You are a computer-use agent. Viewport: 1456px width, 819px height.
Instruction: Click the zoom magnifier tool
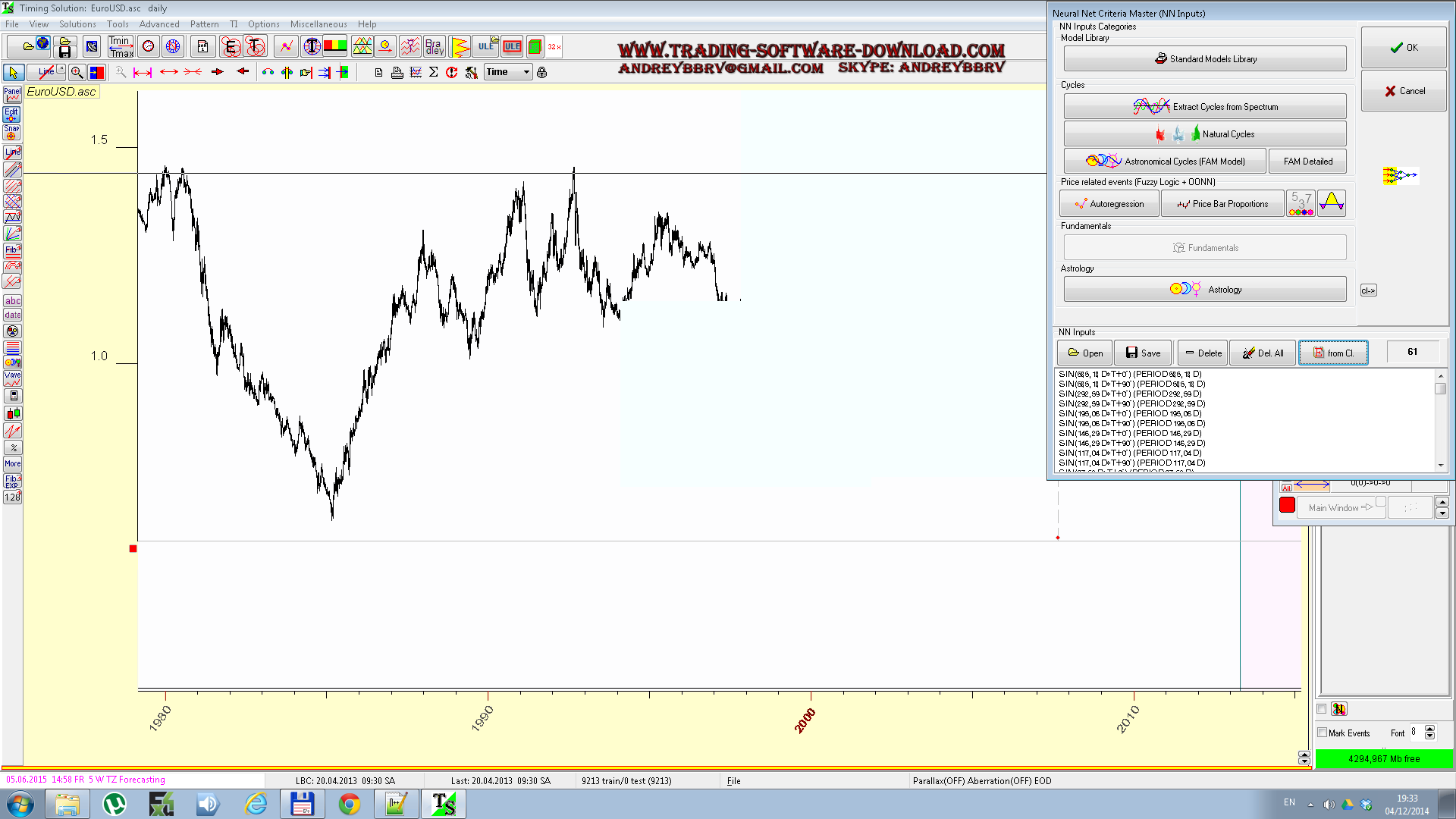(x=77, y=73)
